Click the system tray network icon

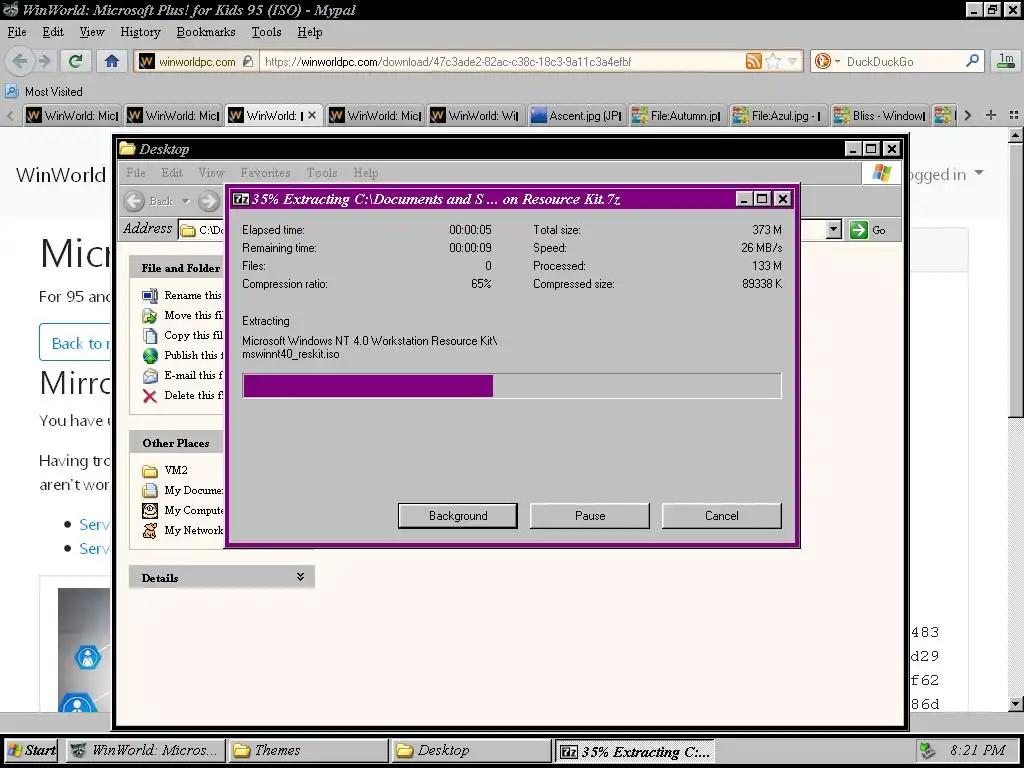pyautogui.click(x=926, y=750)
